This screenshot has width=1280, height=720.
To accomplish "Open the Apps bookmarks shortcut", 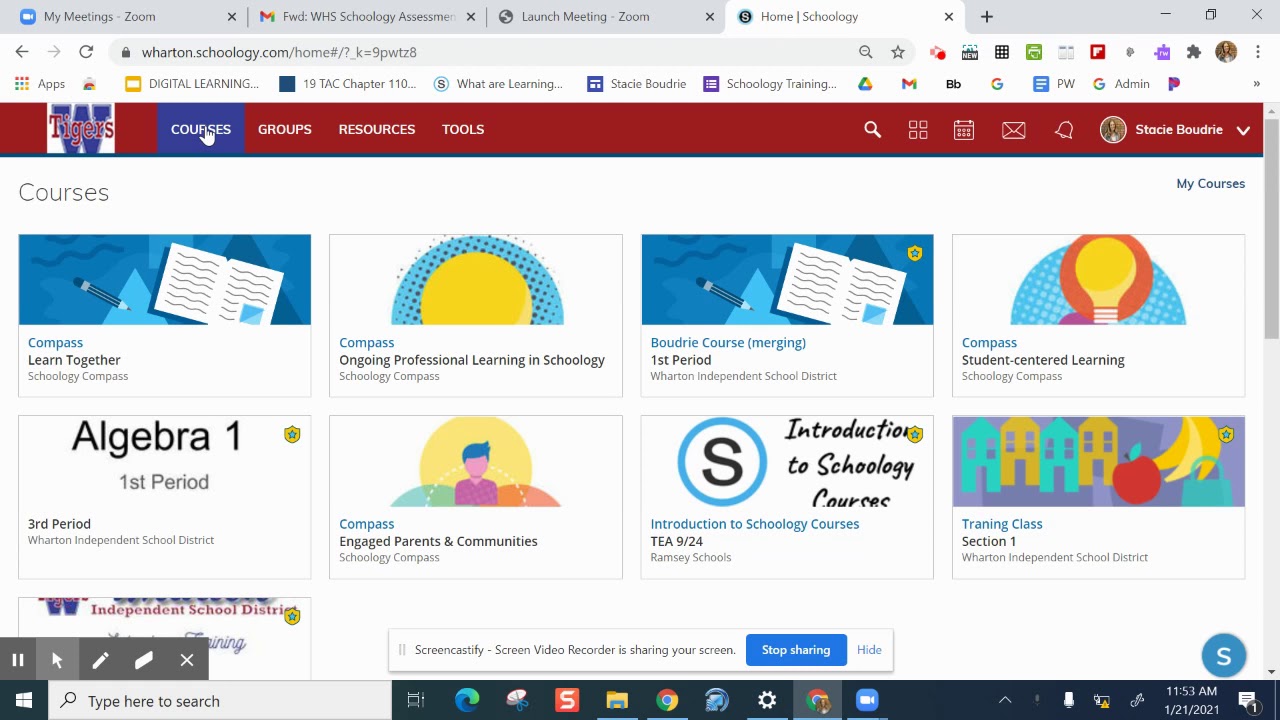I will click(40, 84).
